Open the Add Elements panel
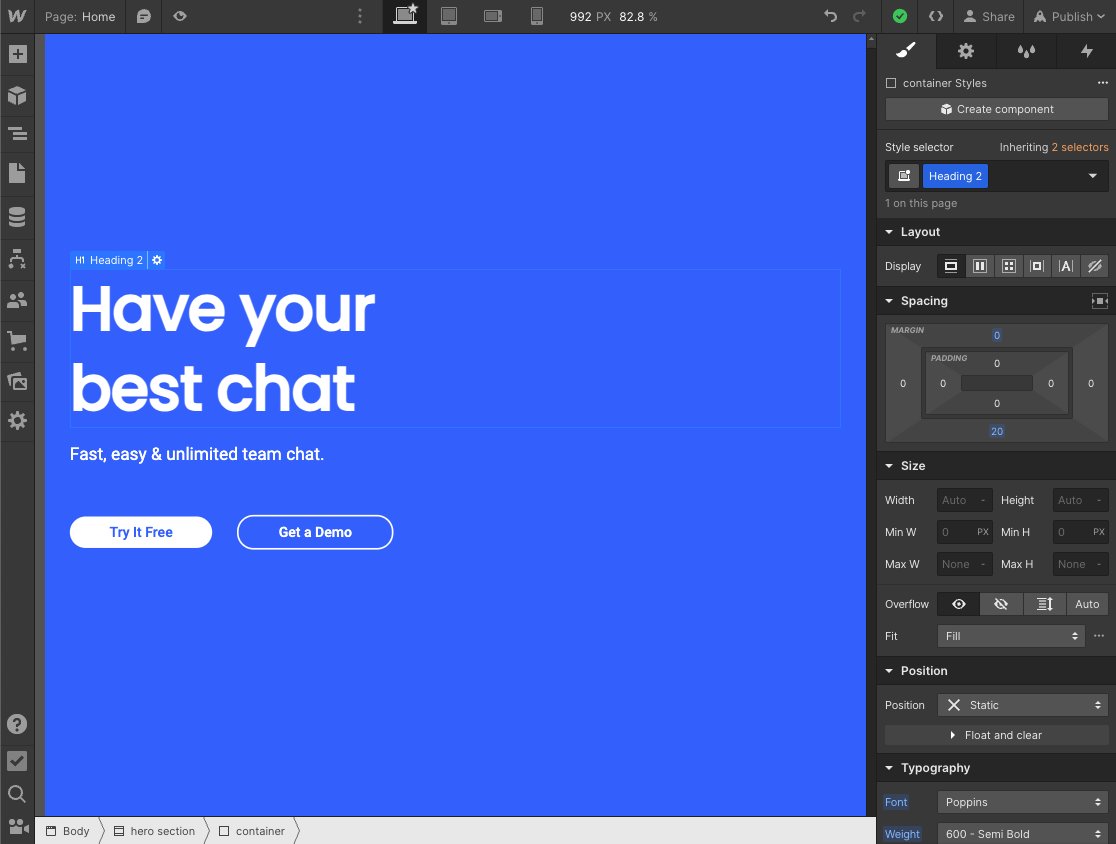Image resolution: width=1116 pixels, height=844 pixels. pos(17,54)
